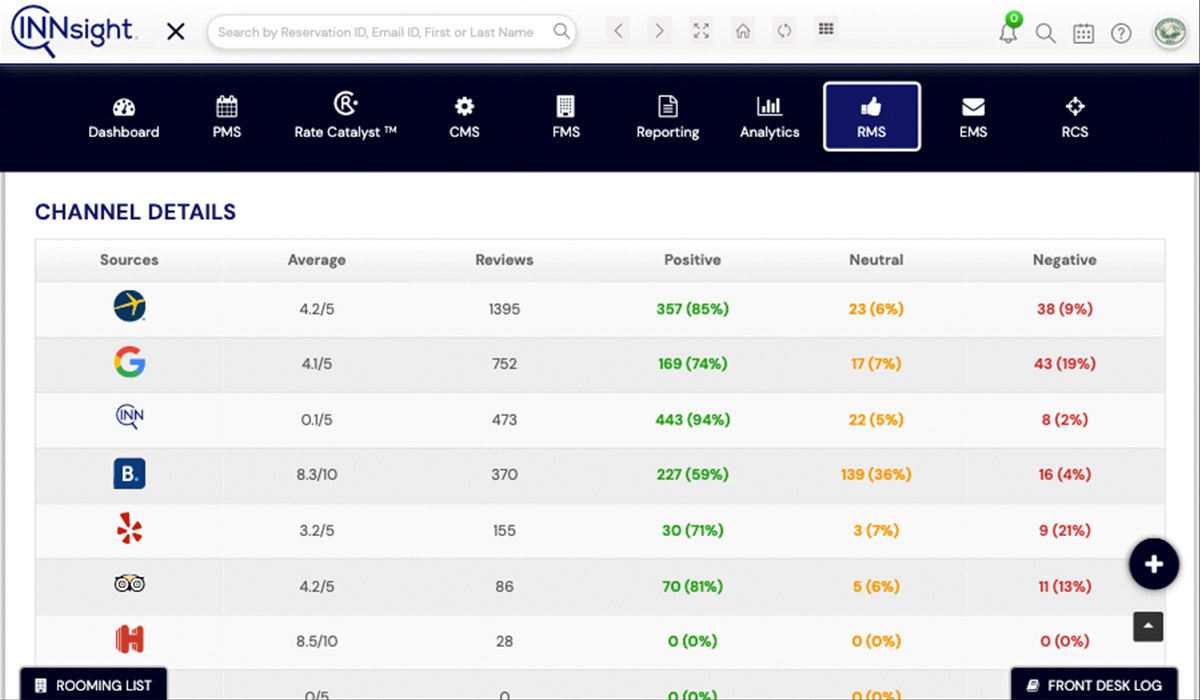Click the 8.3/10 average rating
Viewport: 1200px width, 700px height.
click(317, 474)
